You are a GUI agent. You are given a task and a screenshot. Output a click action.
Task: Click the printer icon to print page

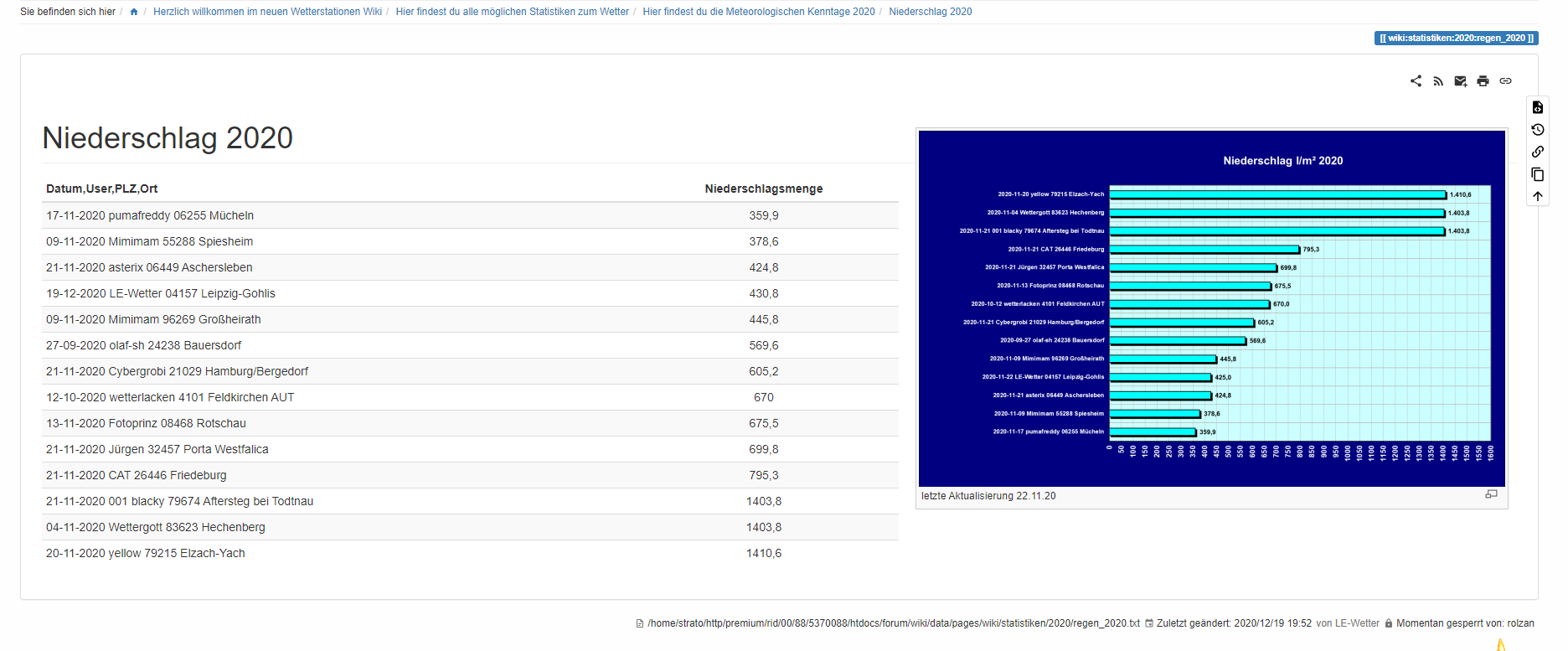click(x=1483, y=81)
